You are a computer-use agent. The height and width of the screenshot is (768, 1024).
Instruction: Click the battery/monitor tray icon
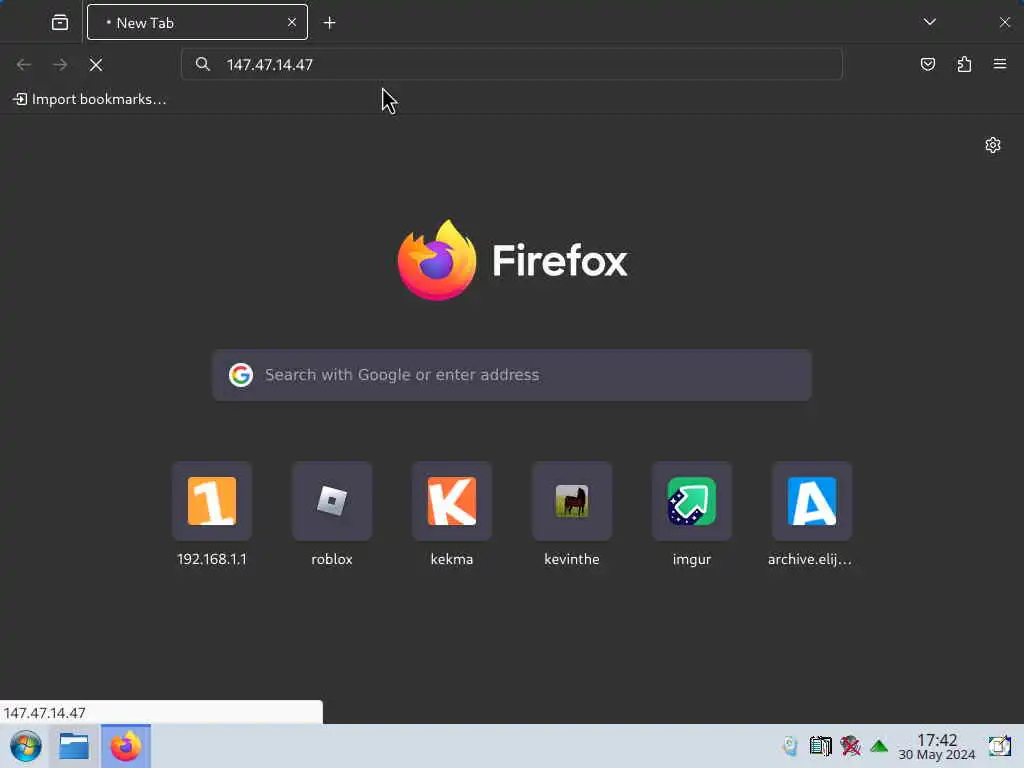coord(820,746)
